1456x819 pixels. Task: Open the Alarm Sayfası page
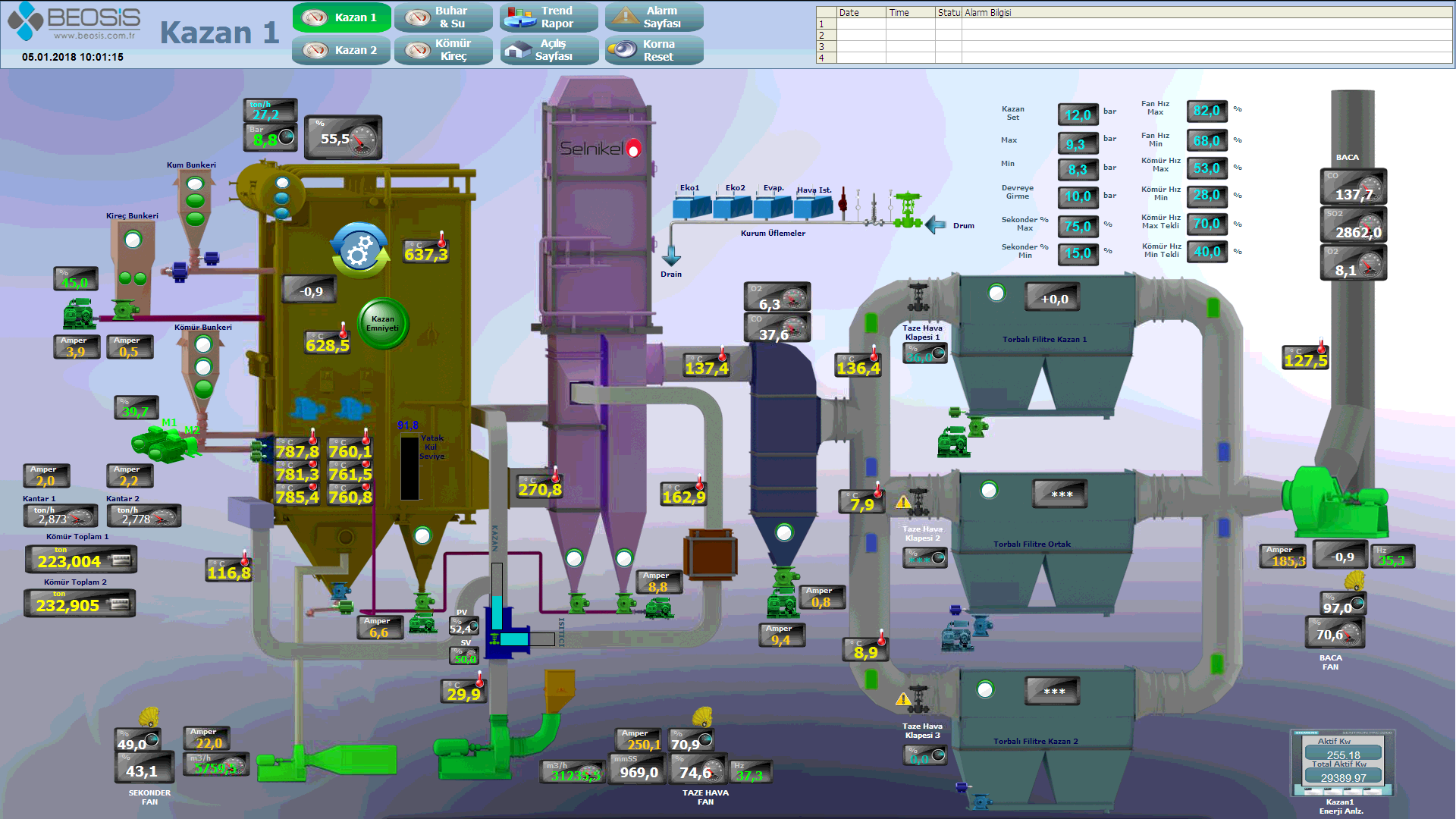(654, 17)
